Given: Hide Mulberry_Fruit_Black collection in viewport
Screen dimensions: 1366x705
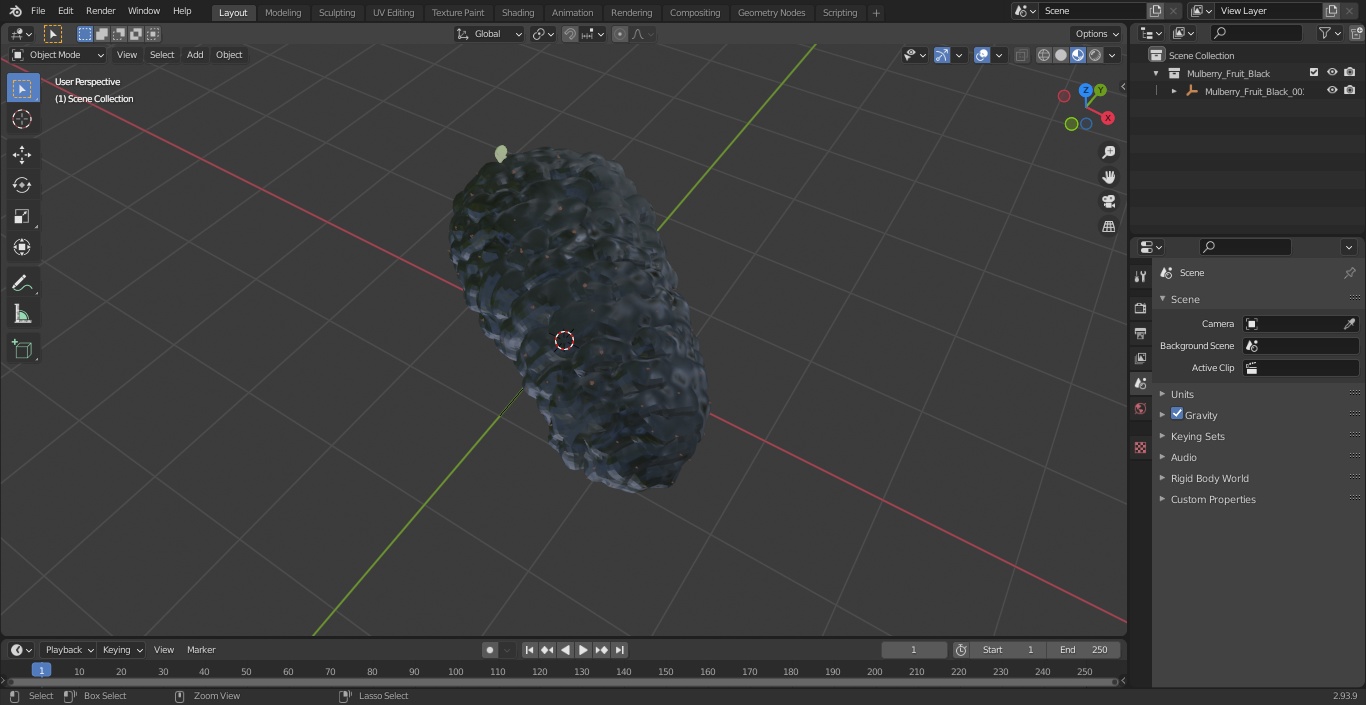Looking at the screenshot, I should coord(1332,73).
